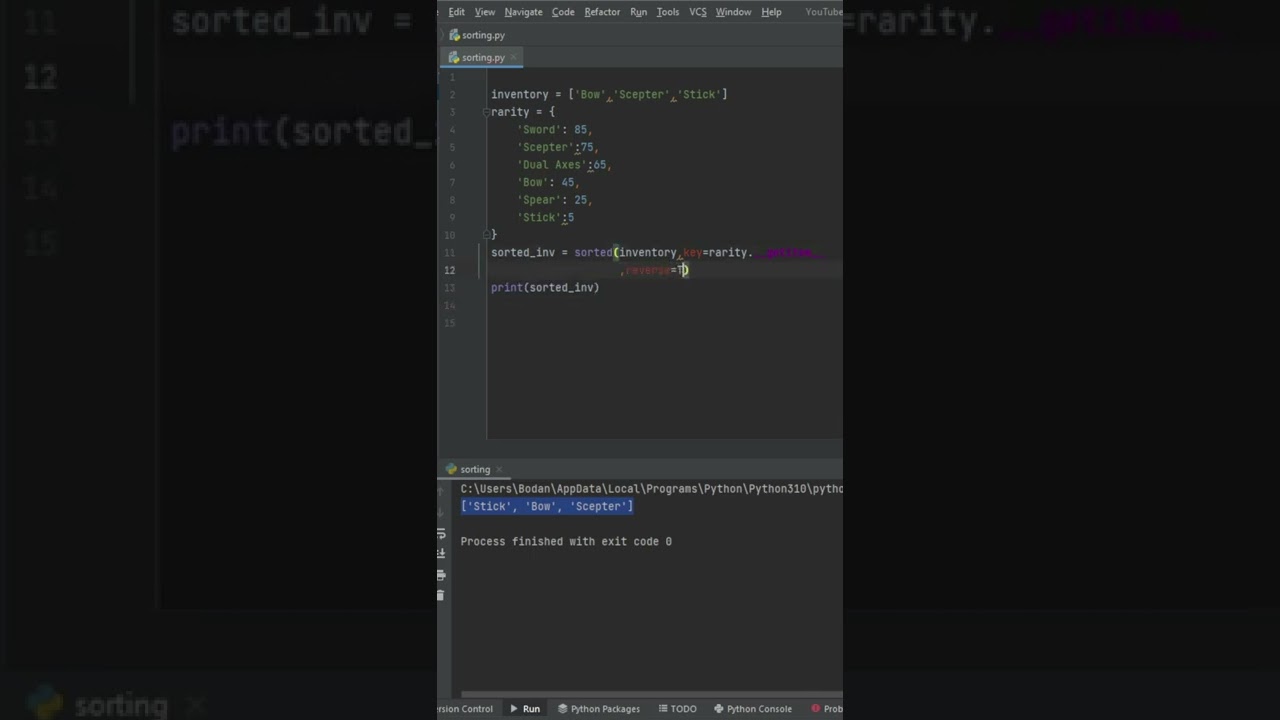
Task: Open the Version Control tool window
Action: tap(465, 708)
